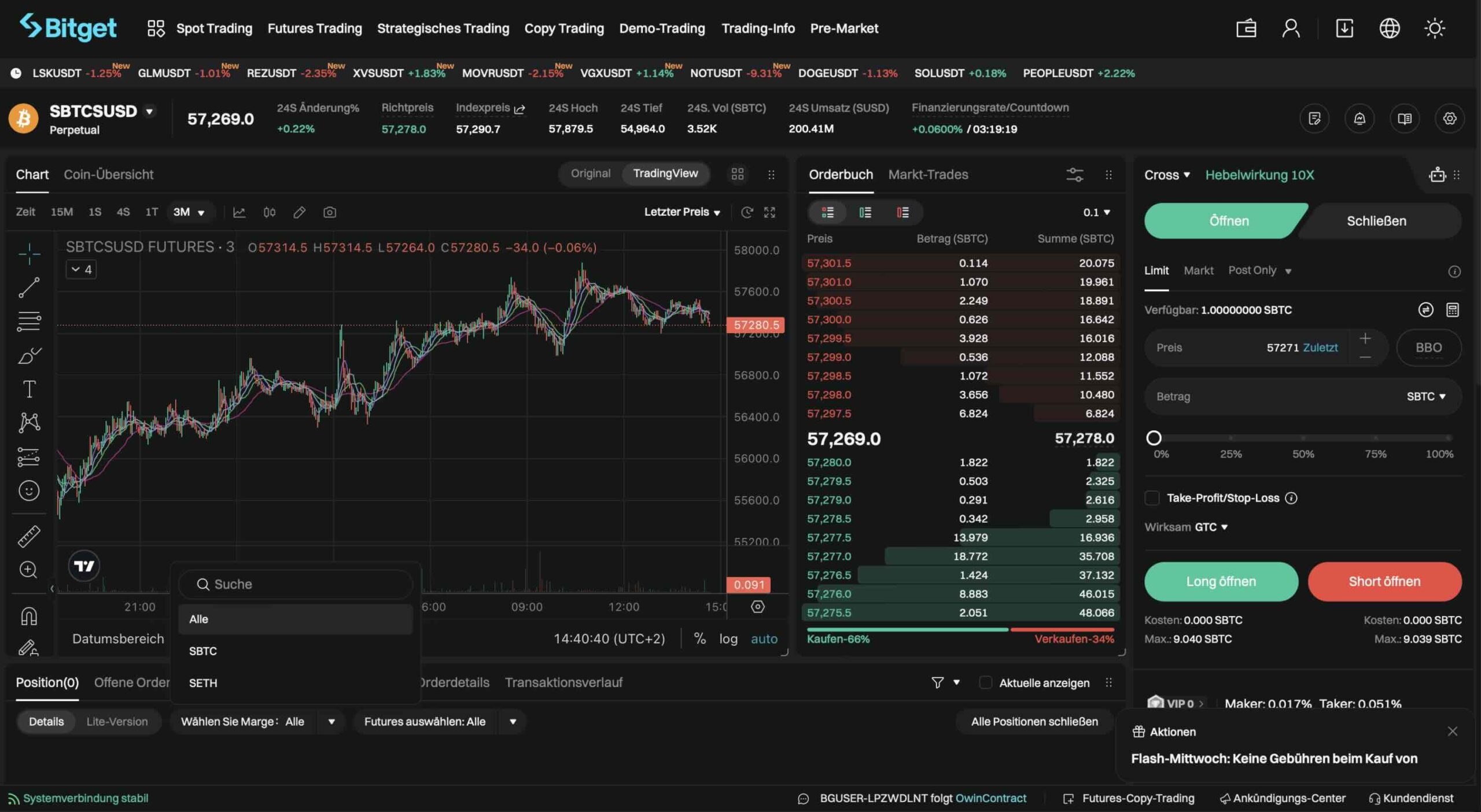Switch to the Markt-Trades tab
This screenshot has height=812, width=1481.
(928, 174)
